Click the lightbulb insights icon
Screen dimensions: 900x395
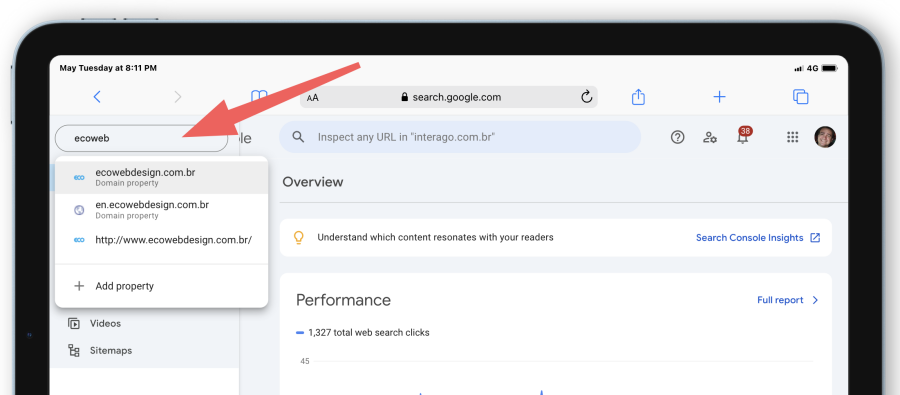pos(298,238)
